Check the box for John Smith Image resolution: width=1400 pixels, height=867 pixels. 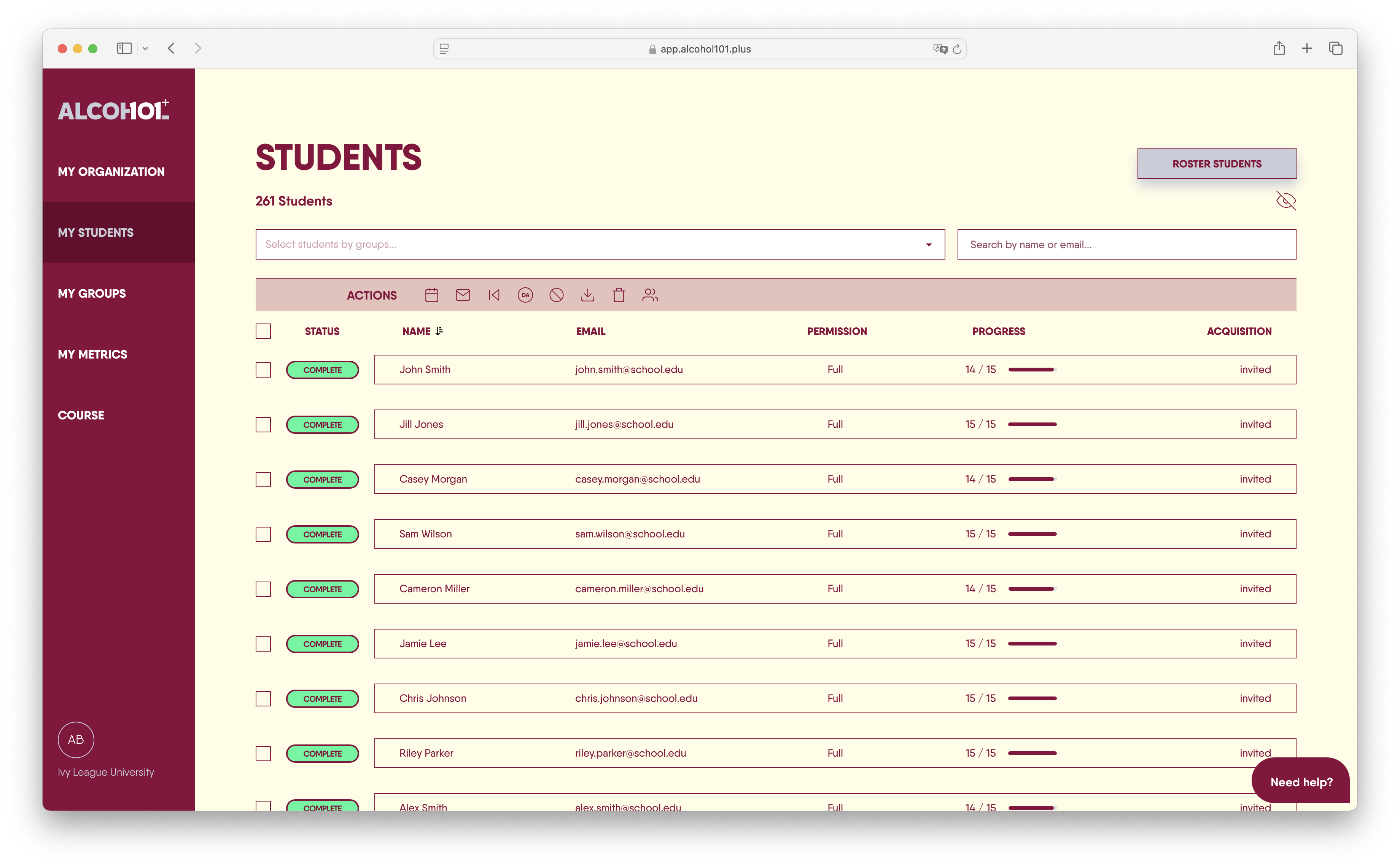pyautogui.click(x=263, y=369)
